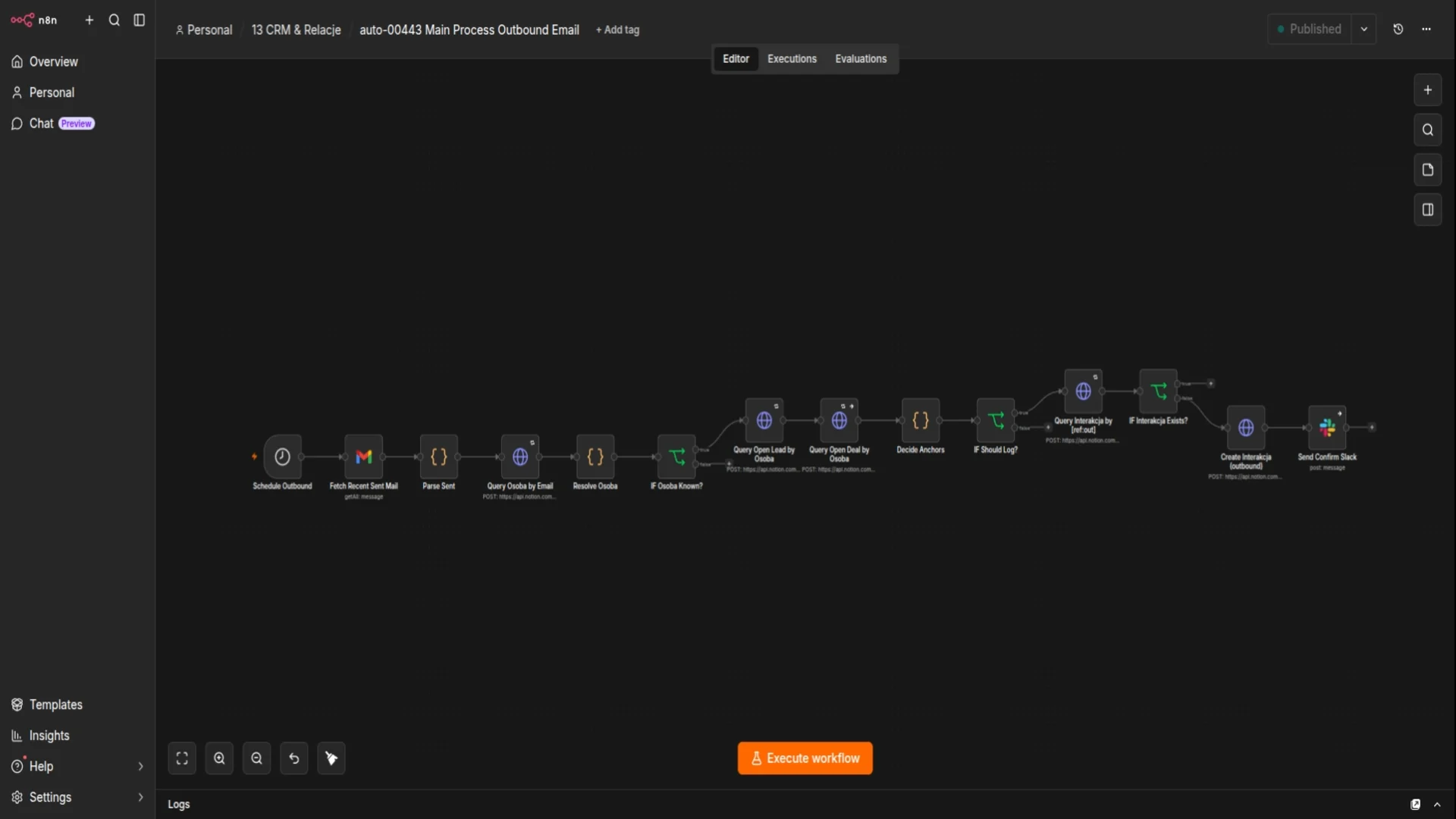Image resolution: width=1456 pixels, height=819 pixels.
Task: Pop out the logs panel
Action: coord(1415,805)
